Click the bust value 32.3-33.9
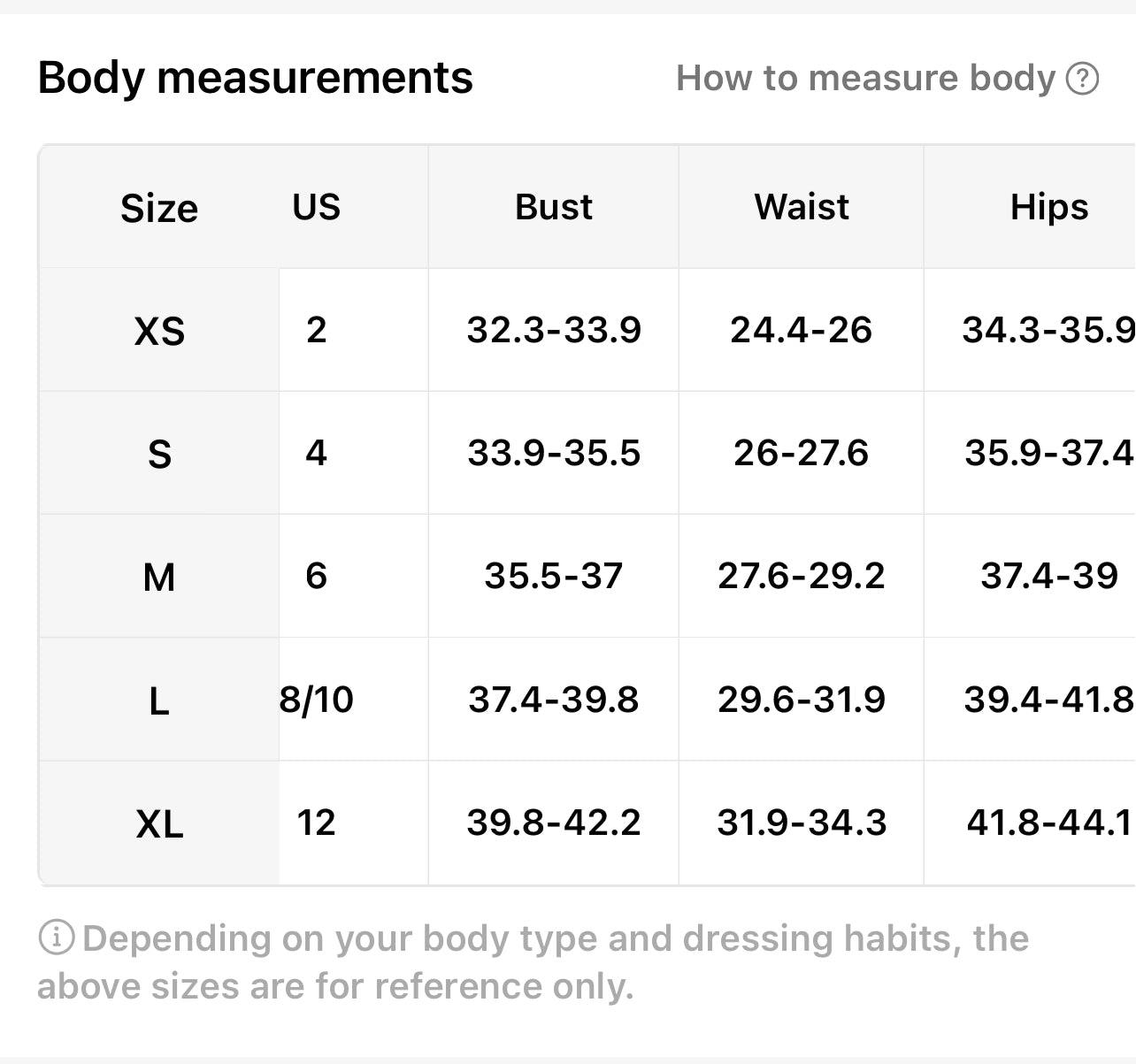The width and height of the screenshot is (1136, 1064). coord(554,330)
